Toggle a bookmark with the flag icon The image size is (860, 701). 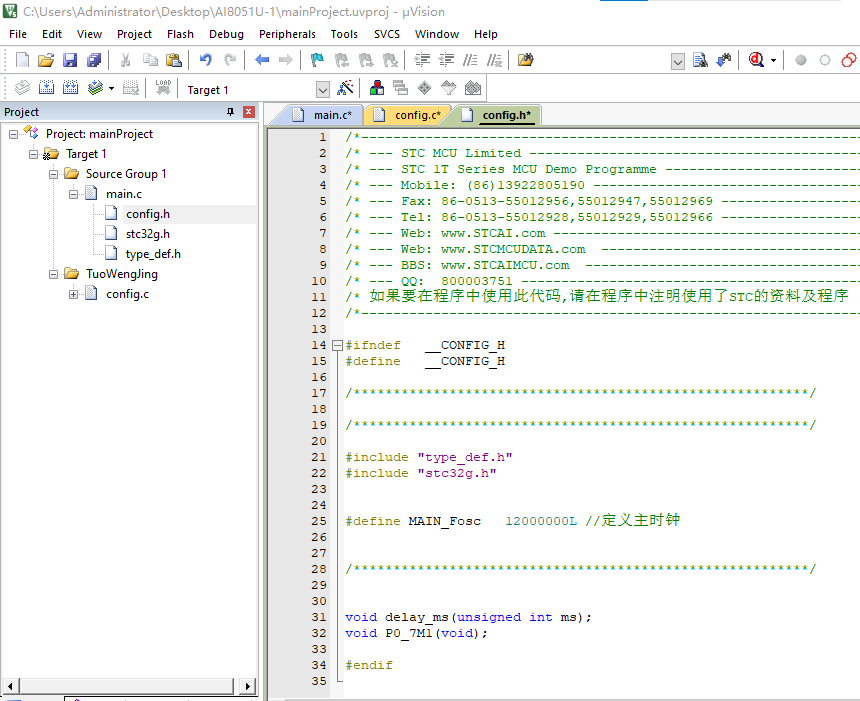point(318,60)
